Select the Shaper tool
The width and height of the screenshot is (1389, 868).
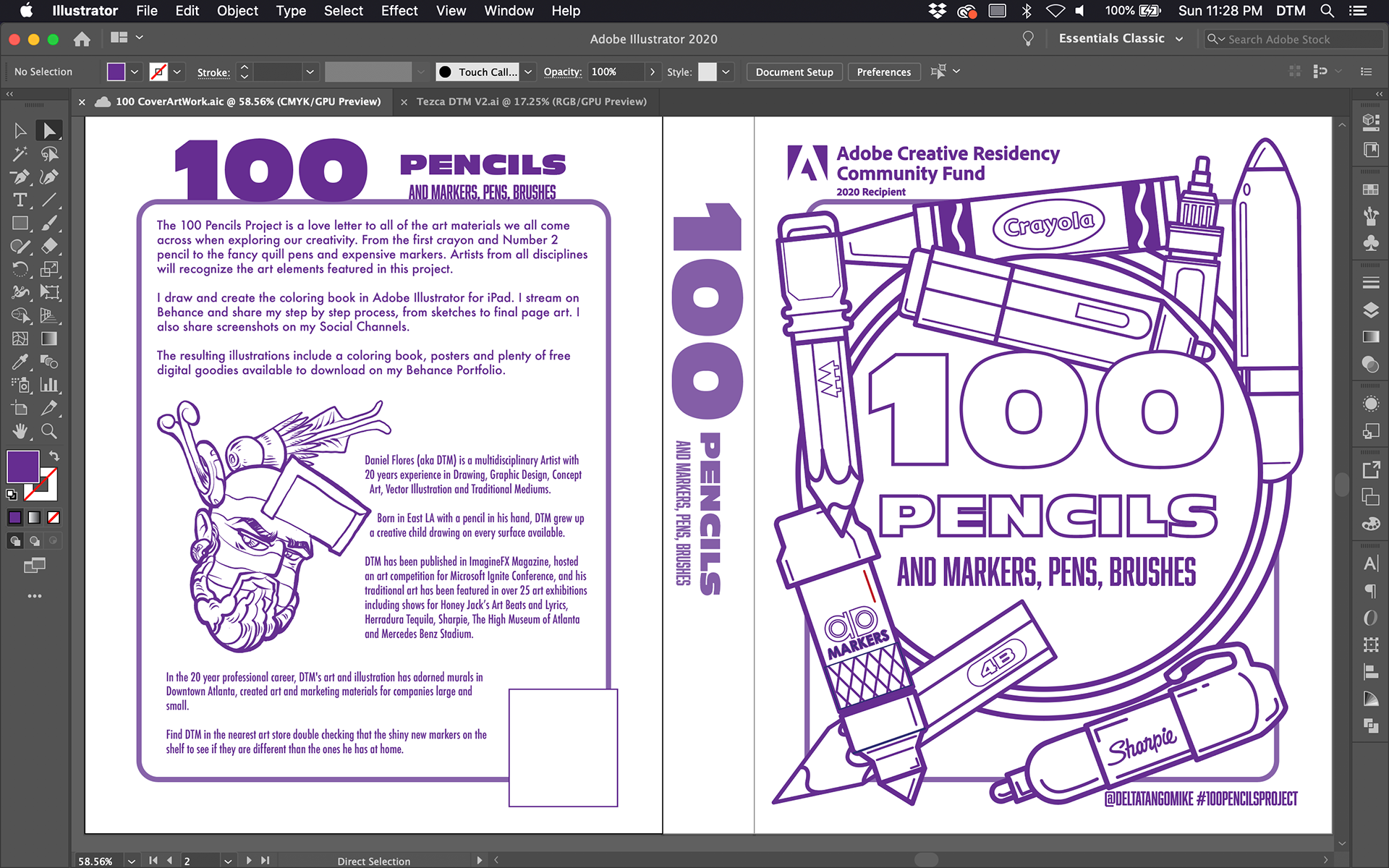[x=20, y=246]
